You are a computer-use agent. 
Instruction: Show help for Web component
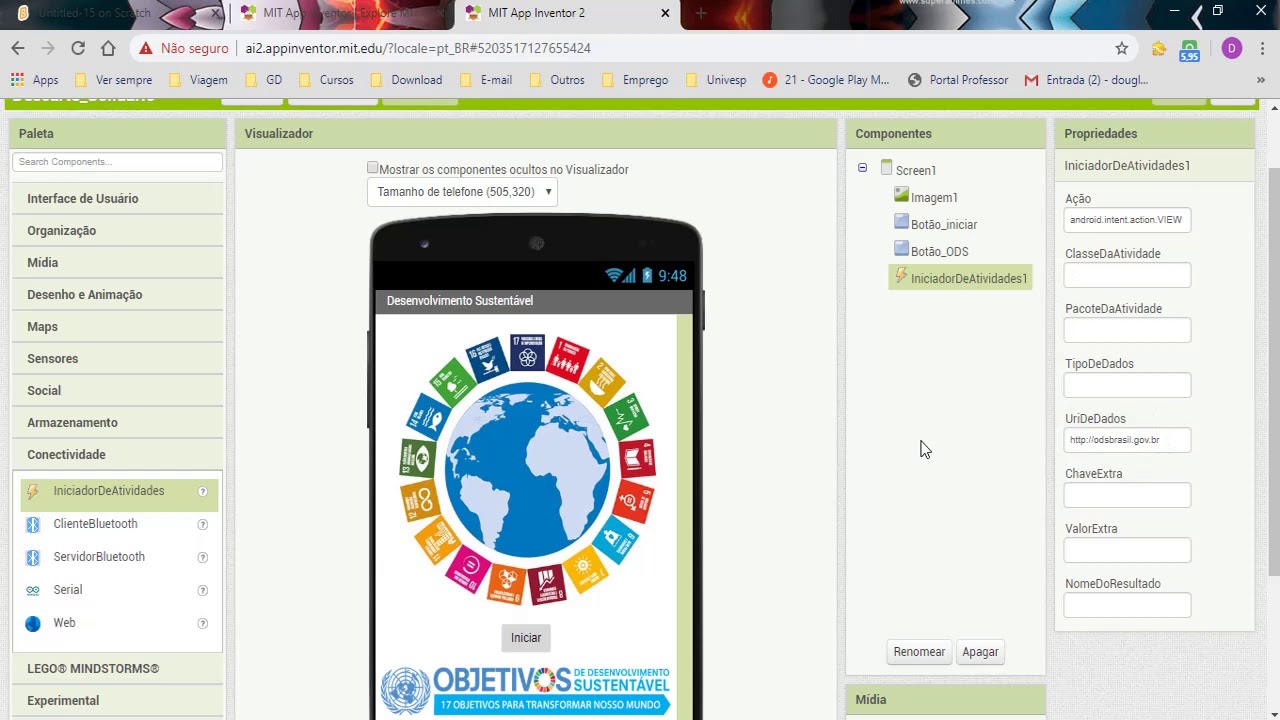pos(203,623)
